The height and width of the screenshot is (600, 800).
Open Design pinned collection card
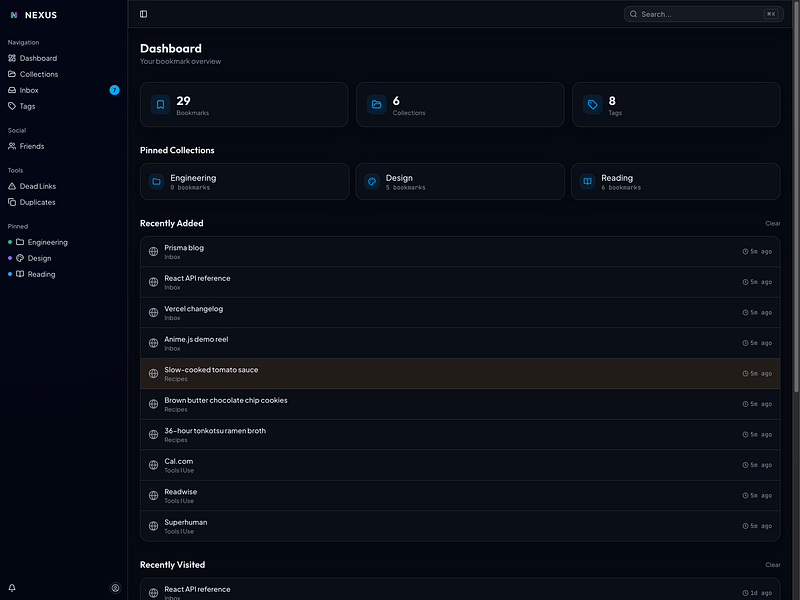[x=460, y=182]
